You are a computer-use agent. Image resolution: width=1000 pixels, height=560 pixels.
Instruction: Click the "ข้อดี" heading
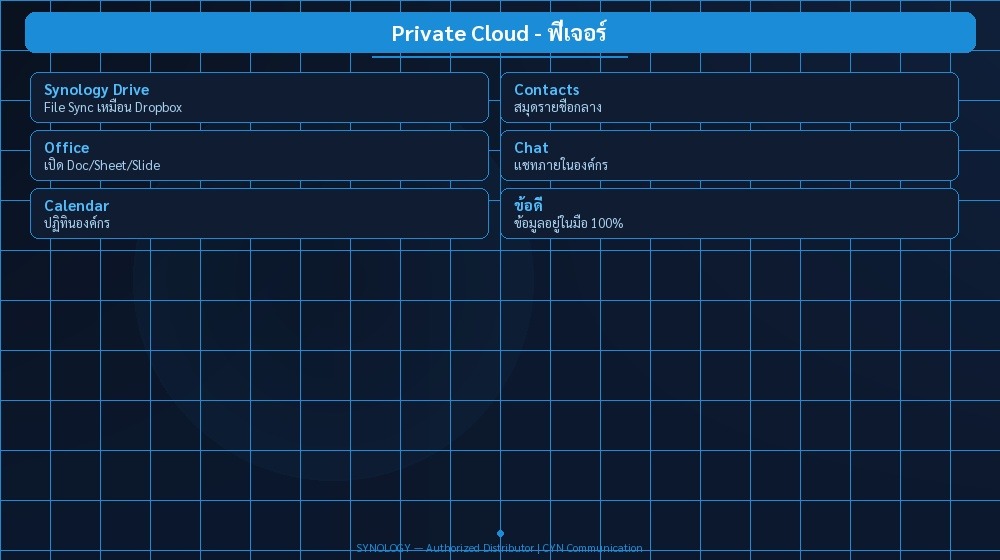click(x=528, y=205)
